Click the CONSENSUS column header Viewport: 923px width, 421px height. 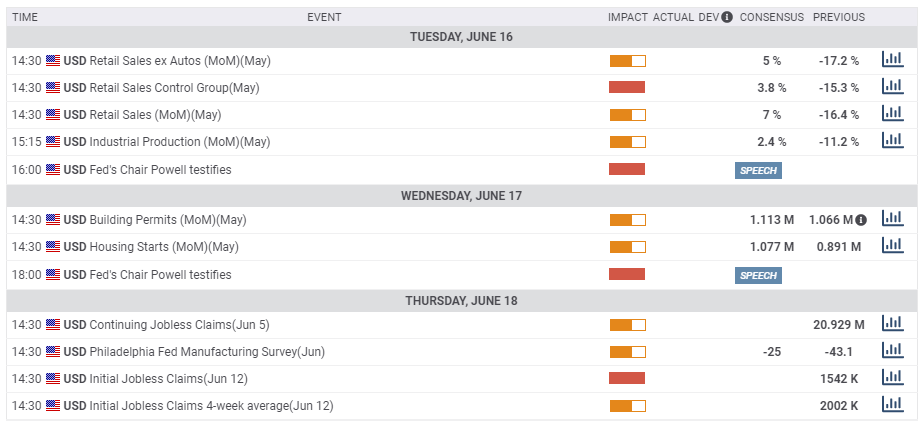[x=772, y=17]
